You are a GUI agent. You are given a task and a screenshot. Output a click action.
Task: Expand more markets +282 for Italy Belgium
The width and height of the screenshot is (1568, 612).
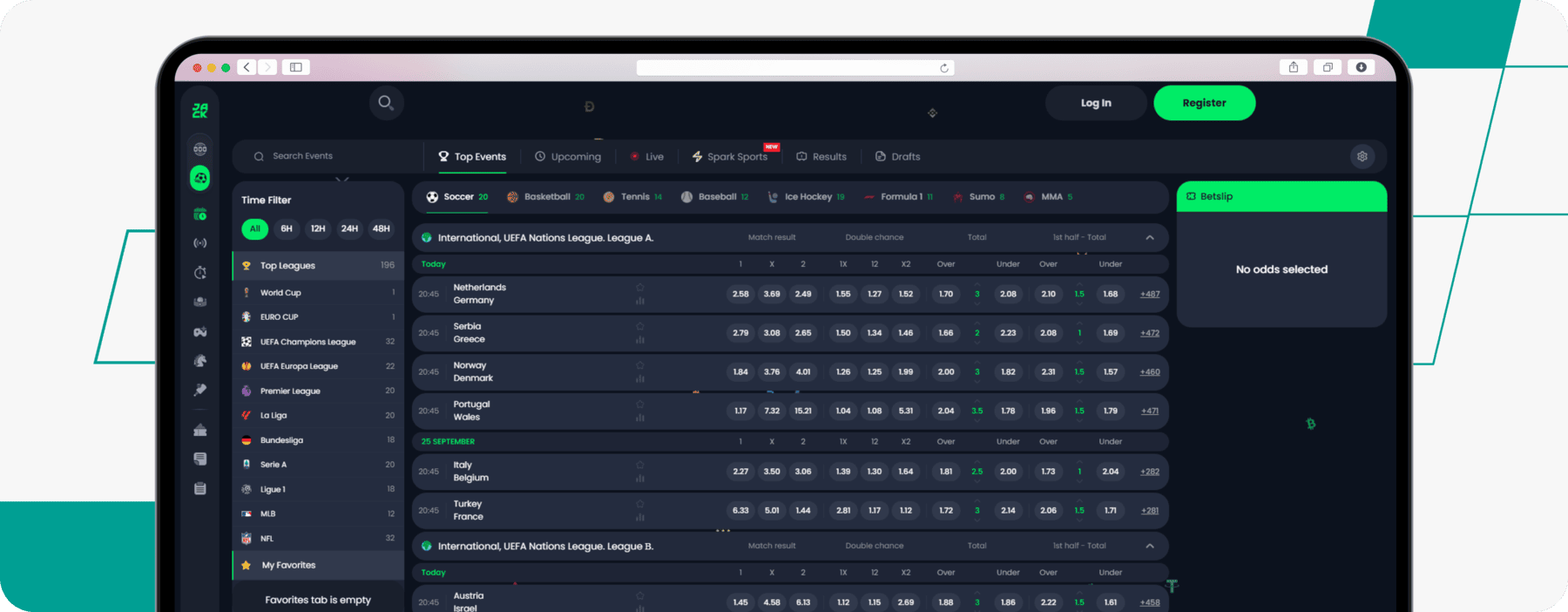click(x=1150, y=472)
